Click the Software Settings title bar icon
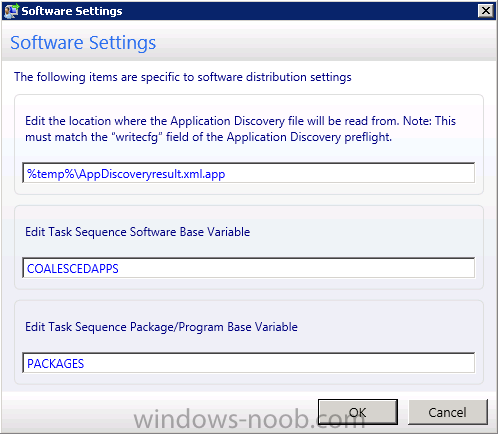 (x=11, y=11)
